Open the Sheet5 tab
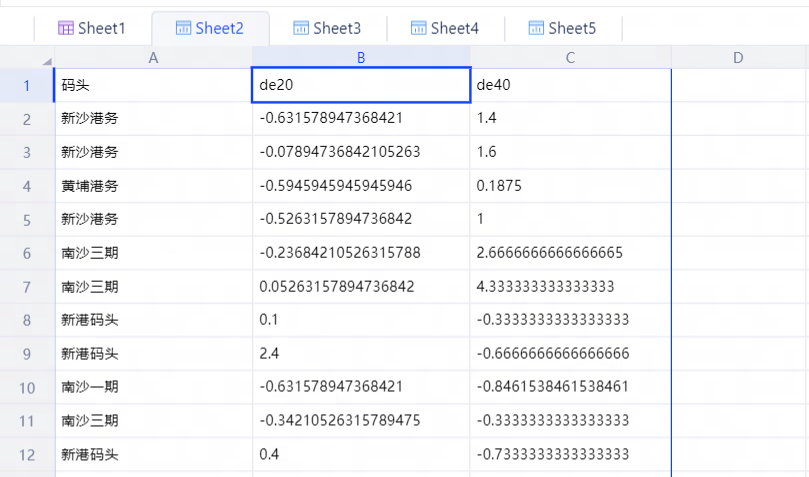The width and height of the screenshot is (809, 477). tap(562, 28)
